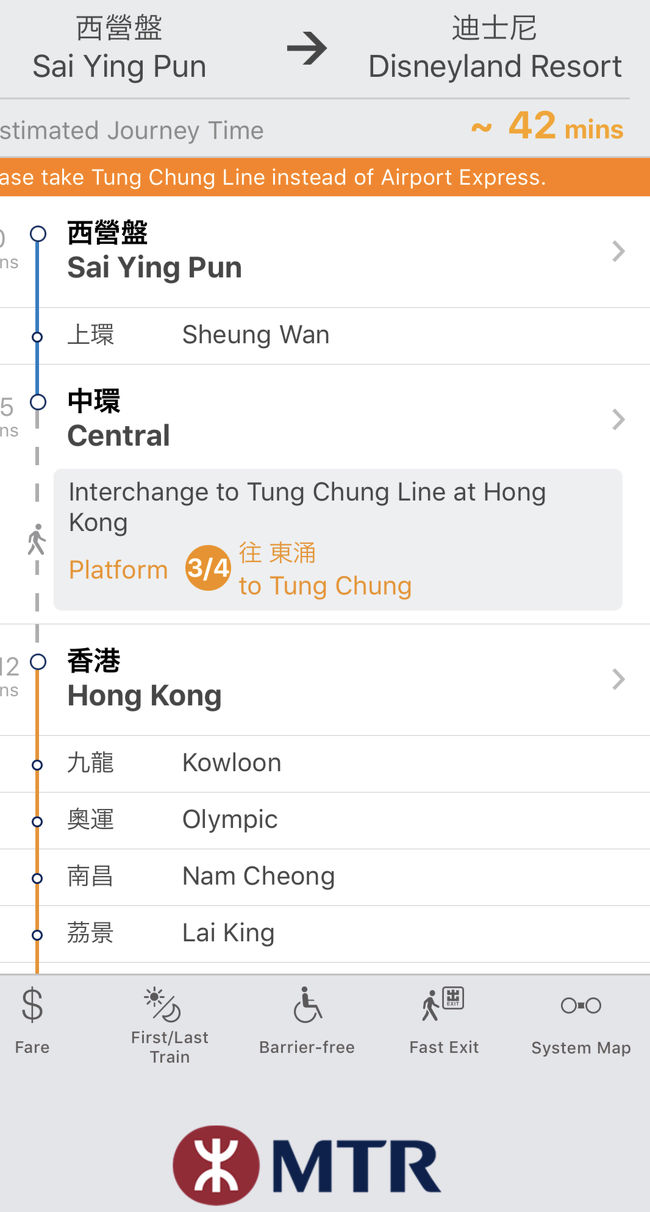Image resolution: width=650 pixels, height=1212 pixels.
Task: Tap the Fare dollar sign icon
Action: pos(32,1006)
